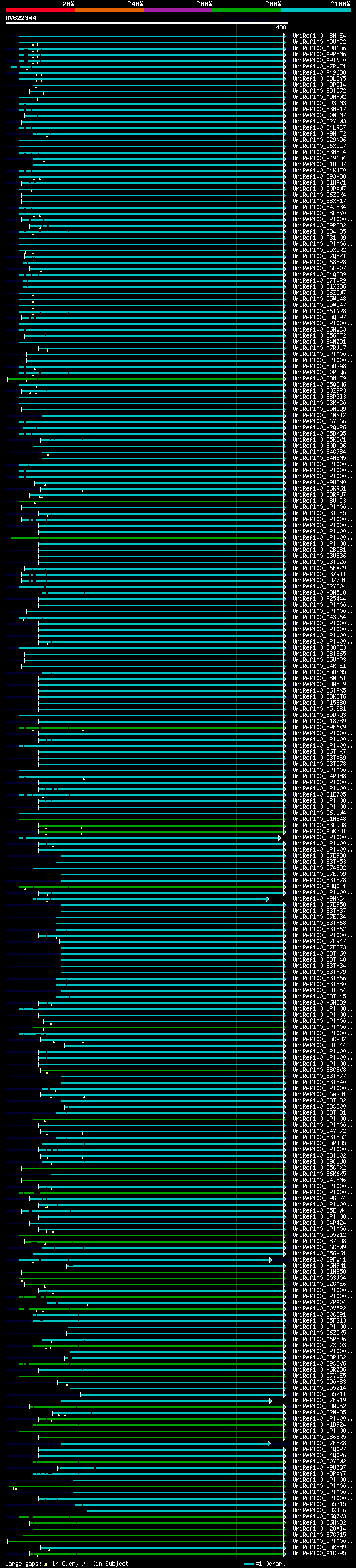Select hit label UniRef100_Q3TLE5
The height and width of the screenshot is (1568, 356).
[319, 513]
